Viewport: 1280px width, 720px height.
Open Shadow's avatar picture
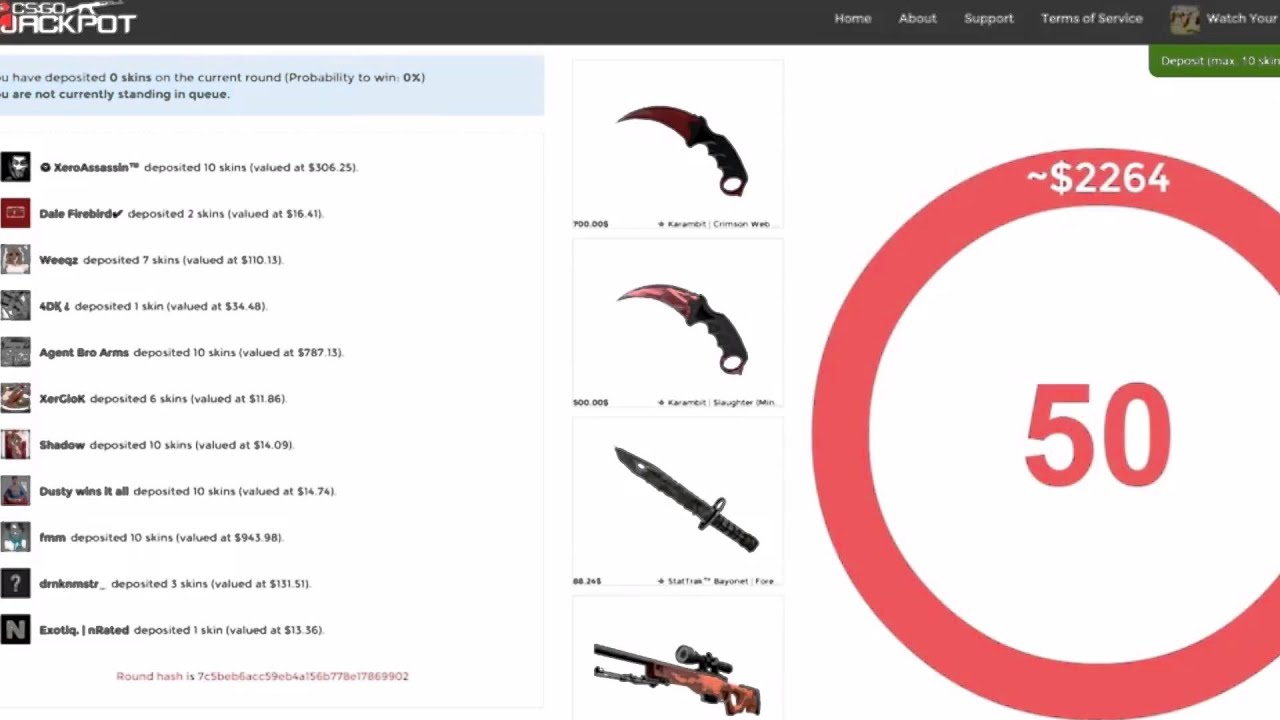pyautogui.click(x=15, y=444)
